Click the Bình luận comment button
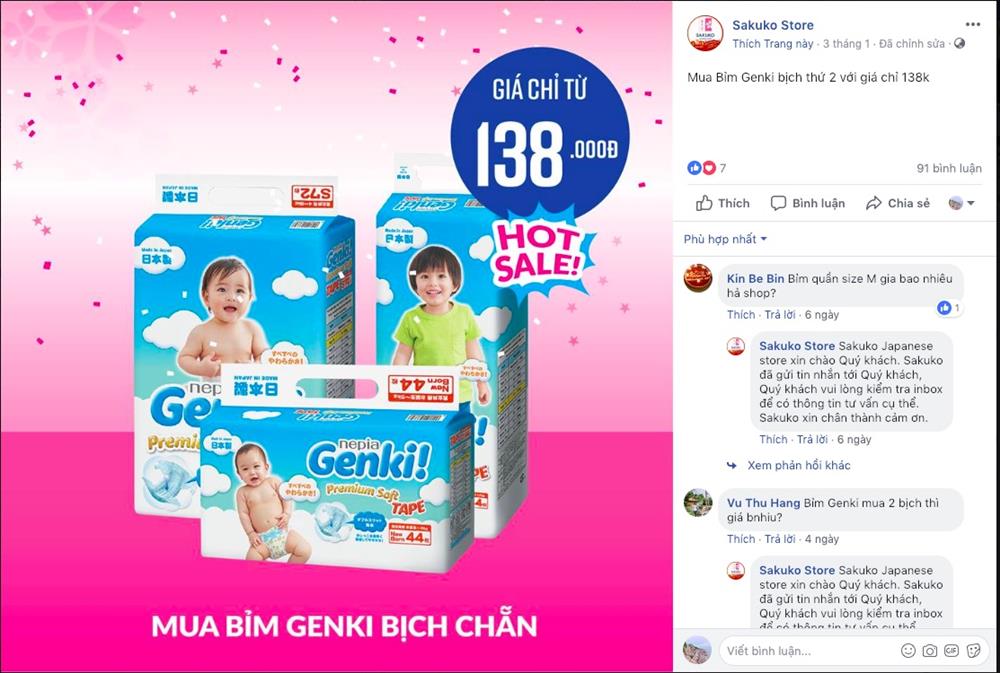1000x673 pixels. coord(808,203)
